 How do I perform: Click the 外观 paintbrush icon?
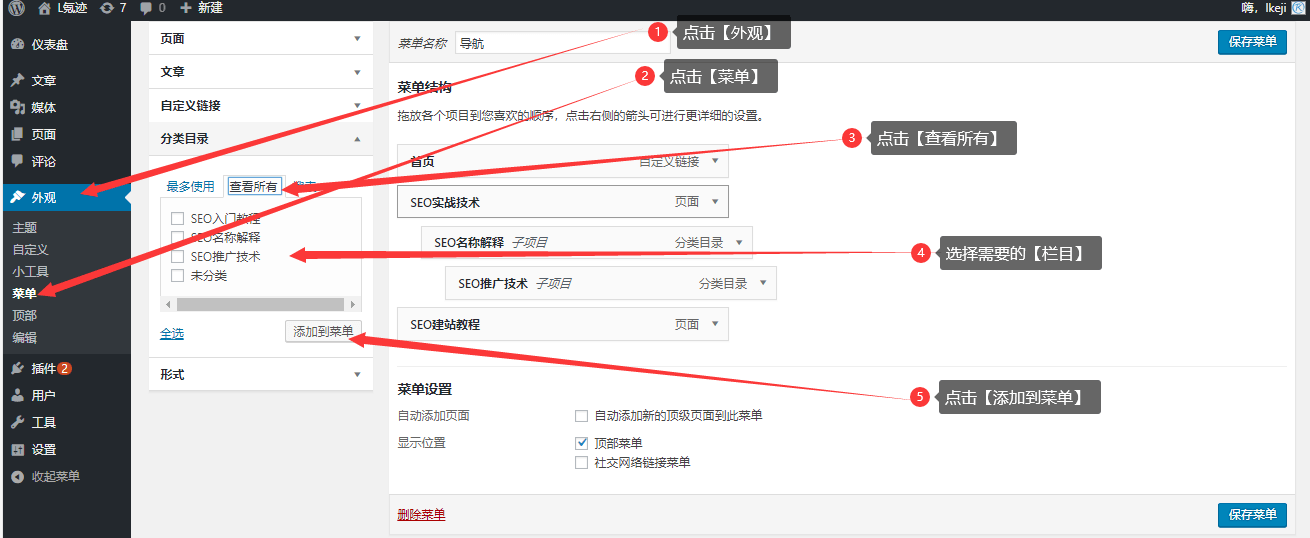click(17, 198)
